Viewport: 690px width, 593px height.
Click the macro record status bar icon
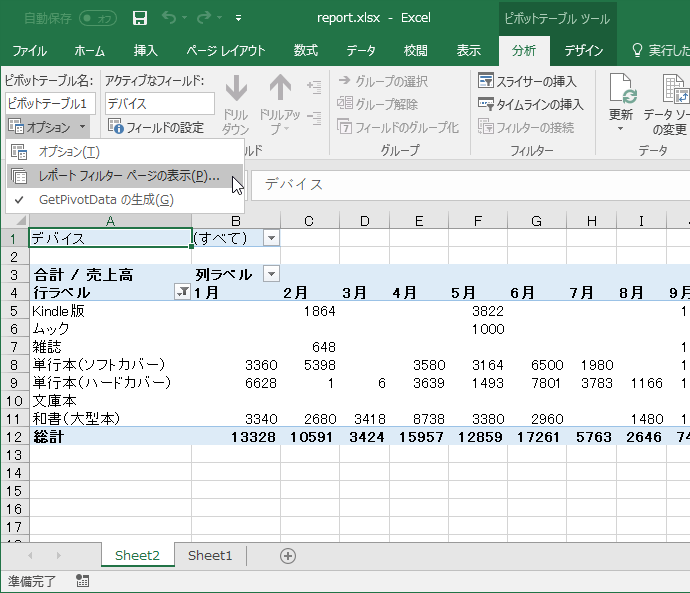(82, 581)
